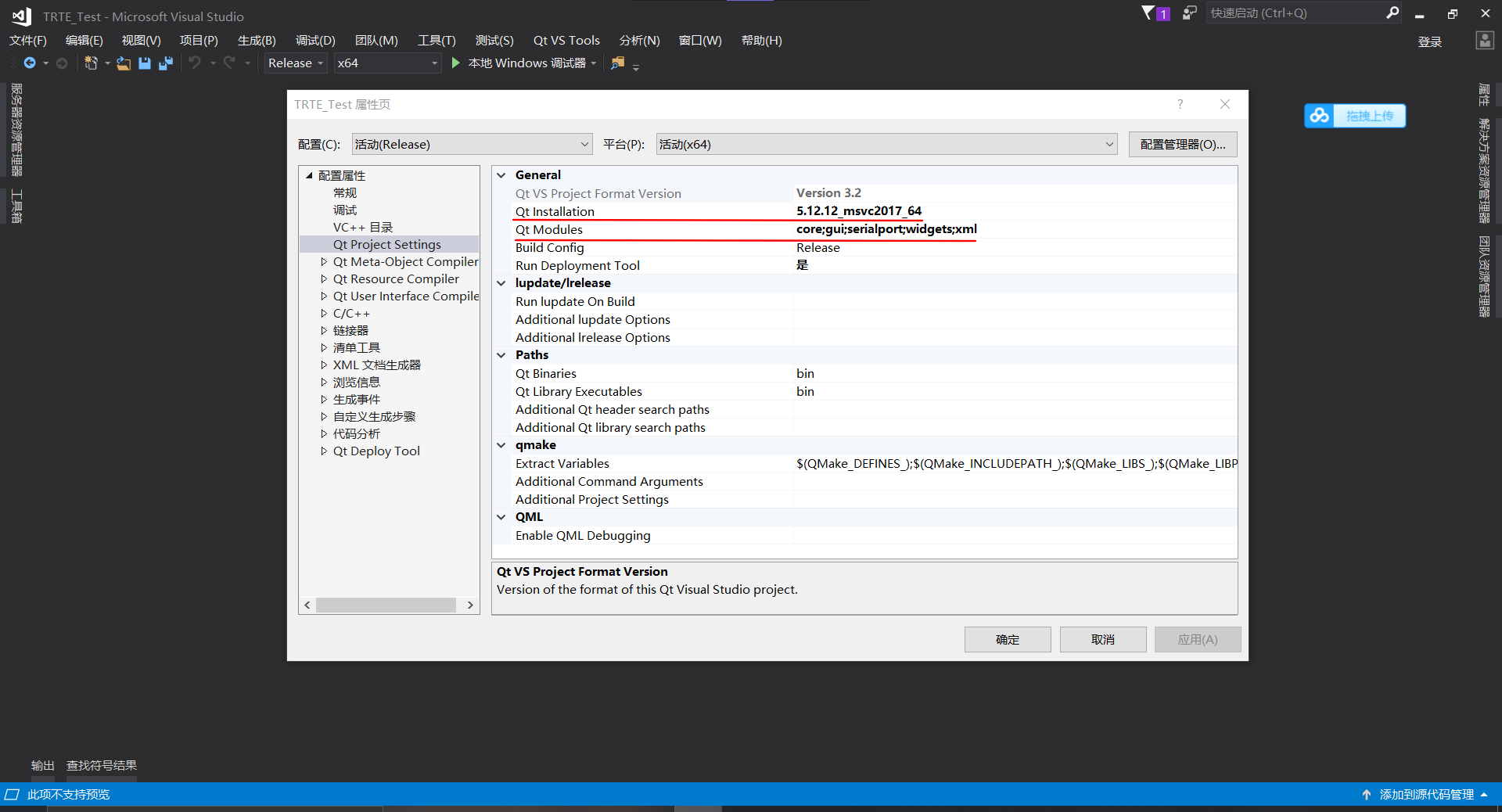The width and height of the screenshot is (1502, 812).
Task: Open 配置管理器(O) configuration manager
Action: click(x=1182, y=144)
